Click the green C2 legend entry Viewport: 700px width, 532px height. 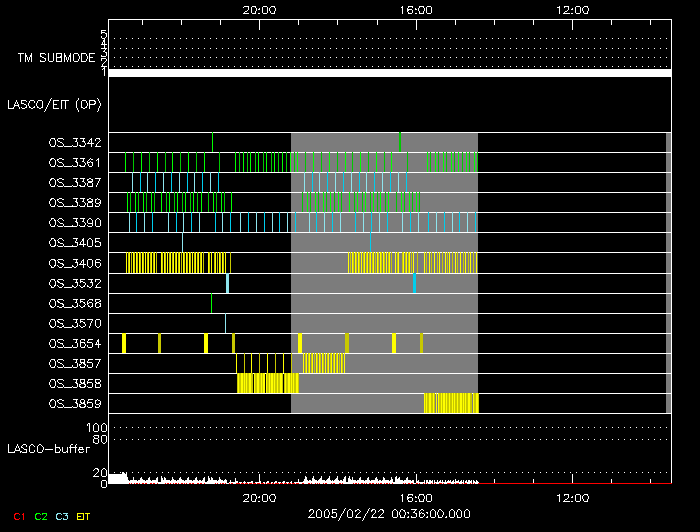[41, 516]
